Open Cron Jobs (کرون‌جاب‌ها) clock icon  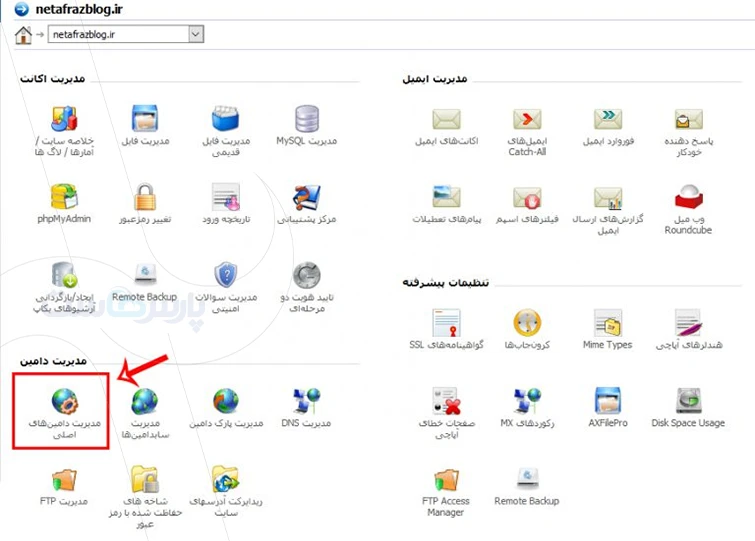[527, 322]
